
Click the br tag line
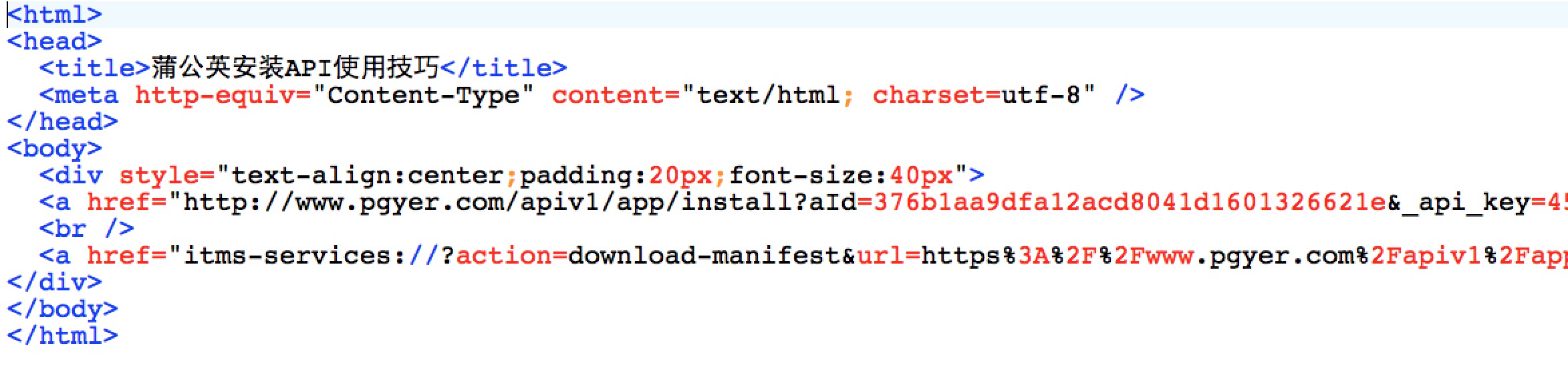tap(87, 229)
